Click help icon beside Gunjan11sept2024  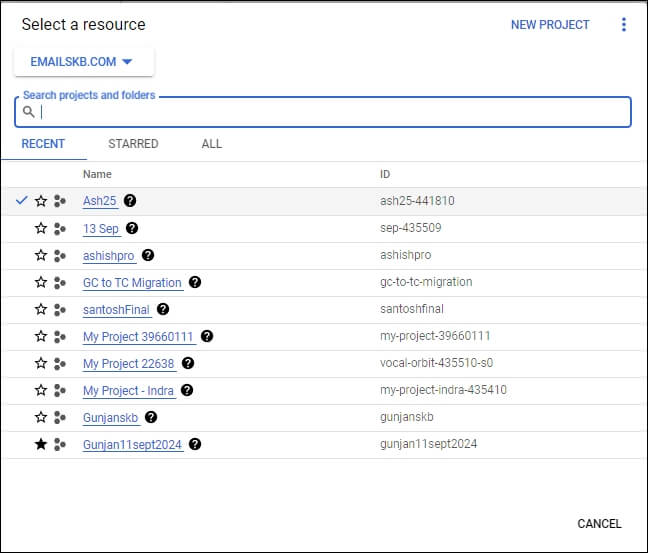[195, 444]
